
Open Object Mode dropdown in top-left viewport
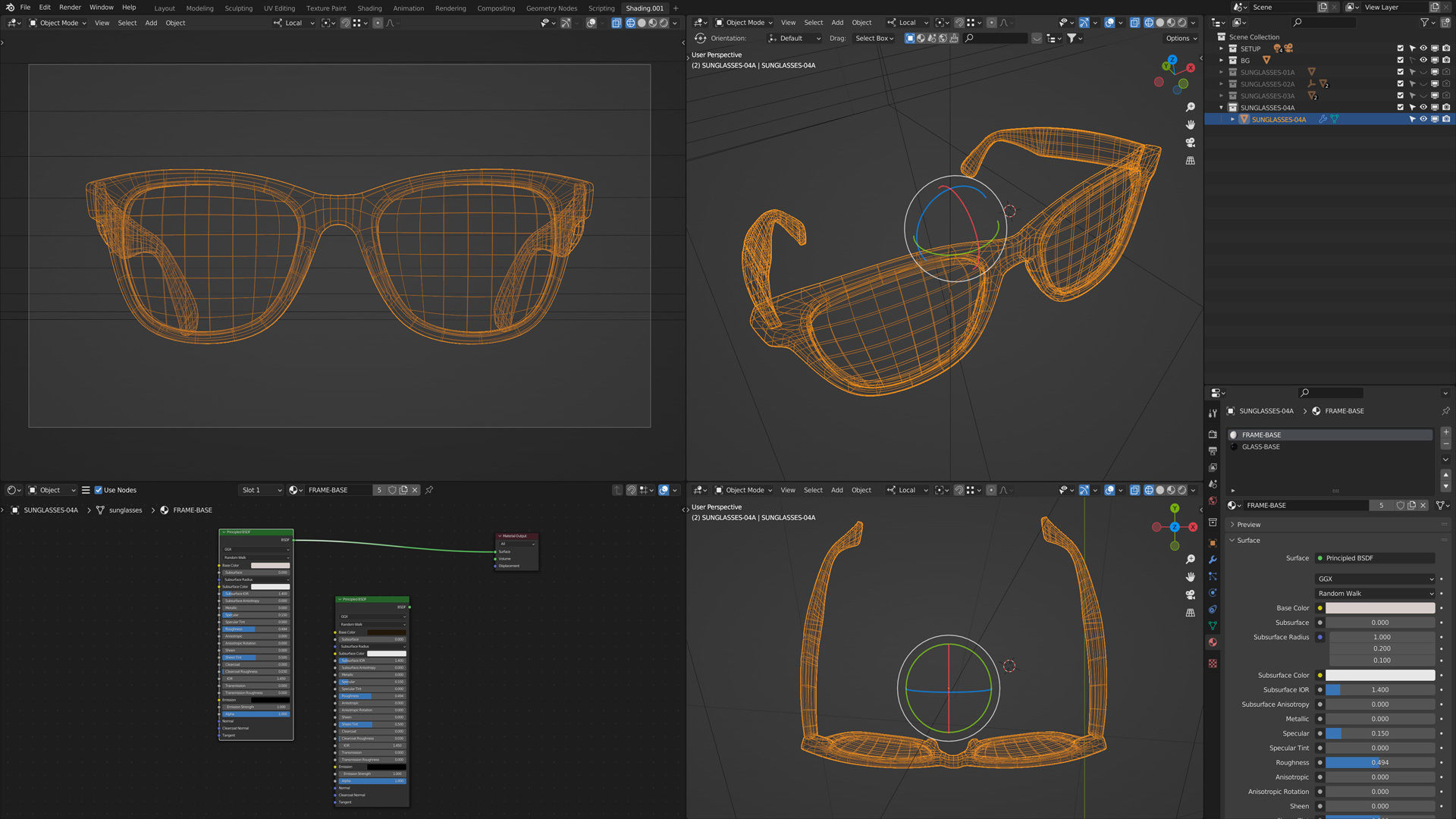pyautogui.click(x=58, y=23)
